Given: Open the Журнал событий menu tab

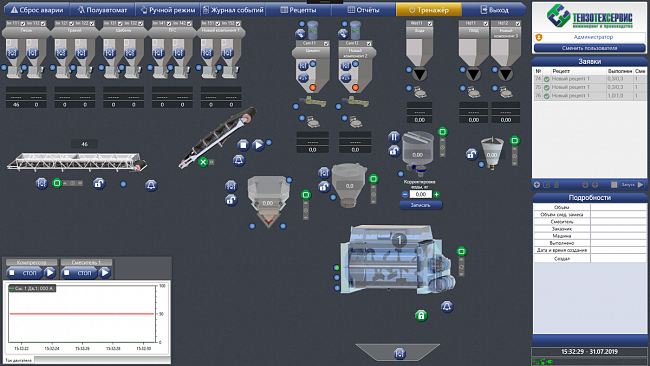Looking at the screenshot, I should pyautogui.click(x=233, y=10).
